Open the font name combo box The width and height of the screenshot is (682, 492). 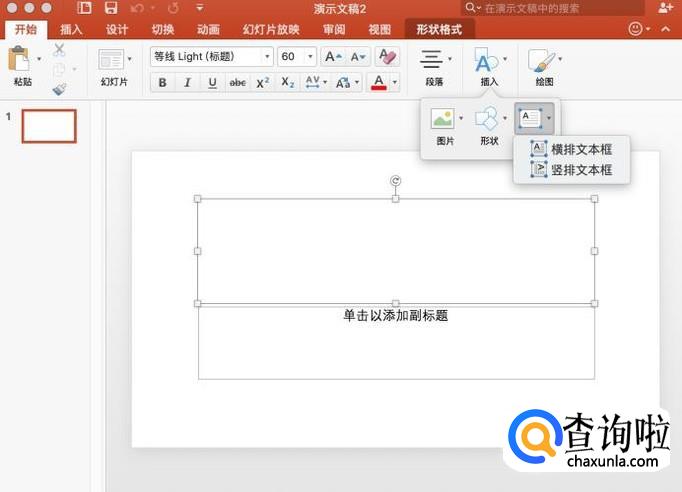212,57
